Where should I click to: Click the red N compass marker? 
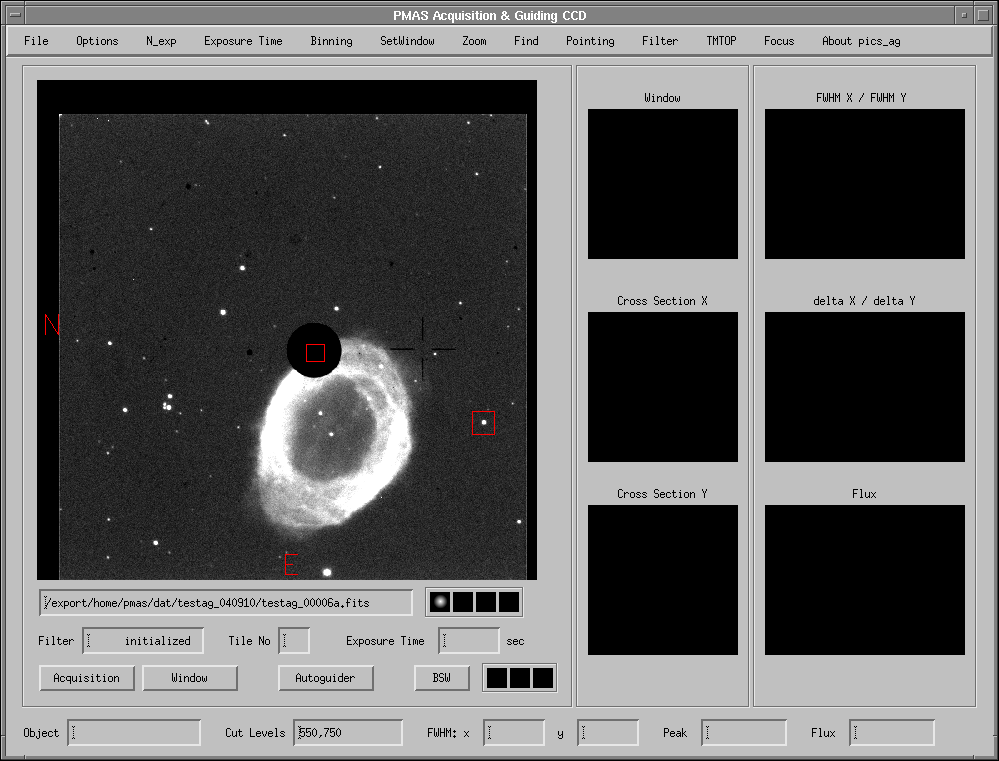(53, 325)
